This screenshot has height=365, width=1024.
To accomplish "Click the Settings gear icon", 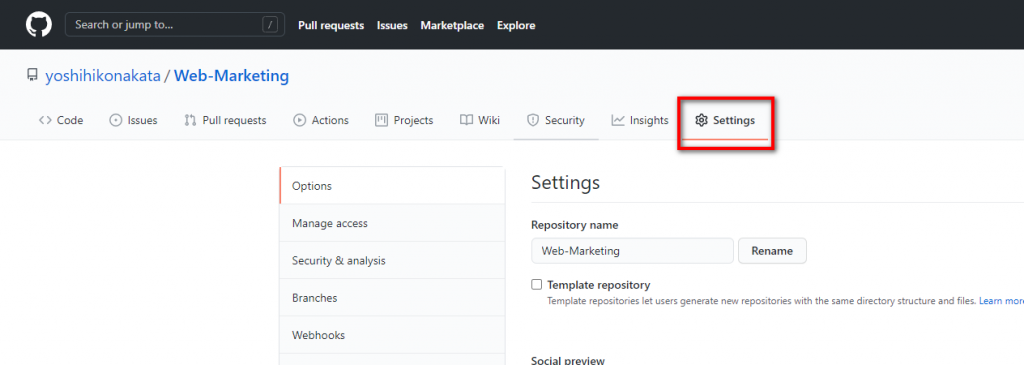I will pos(701,120).
